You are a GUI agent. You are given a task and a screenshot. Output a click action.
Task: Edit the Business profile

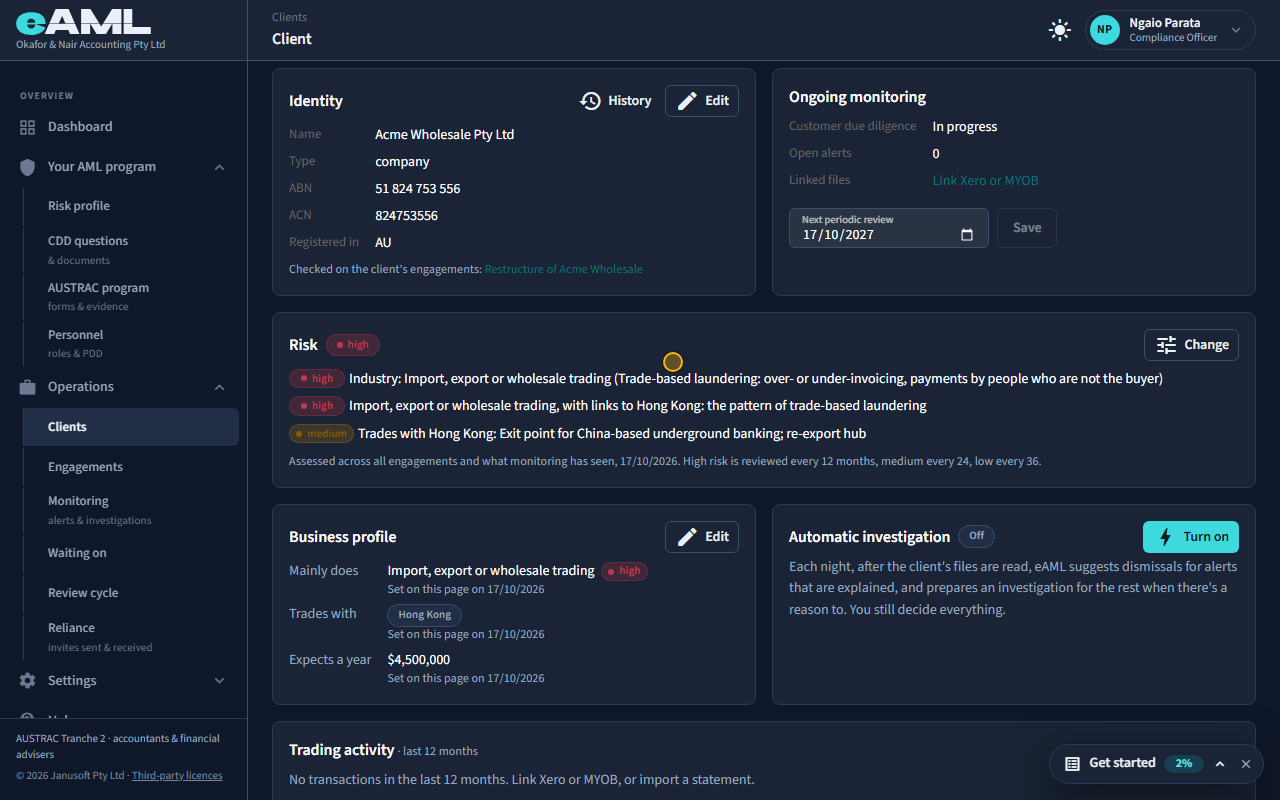point(702,537)
